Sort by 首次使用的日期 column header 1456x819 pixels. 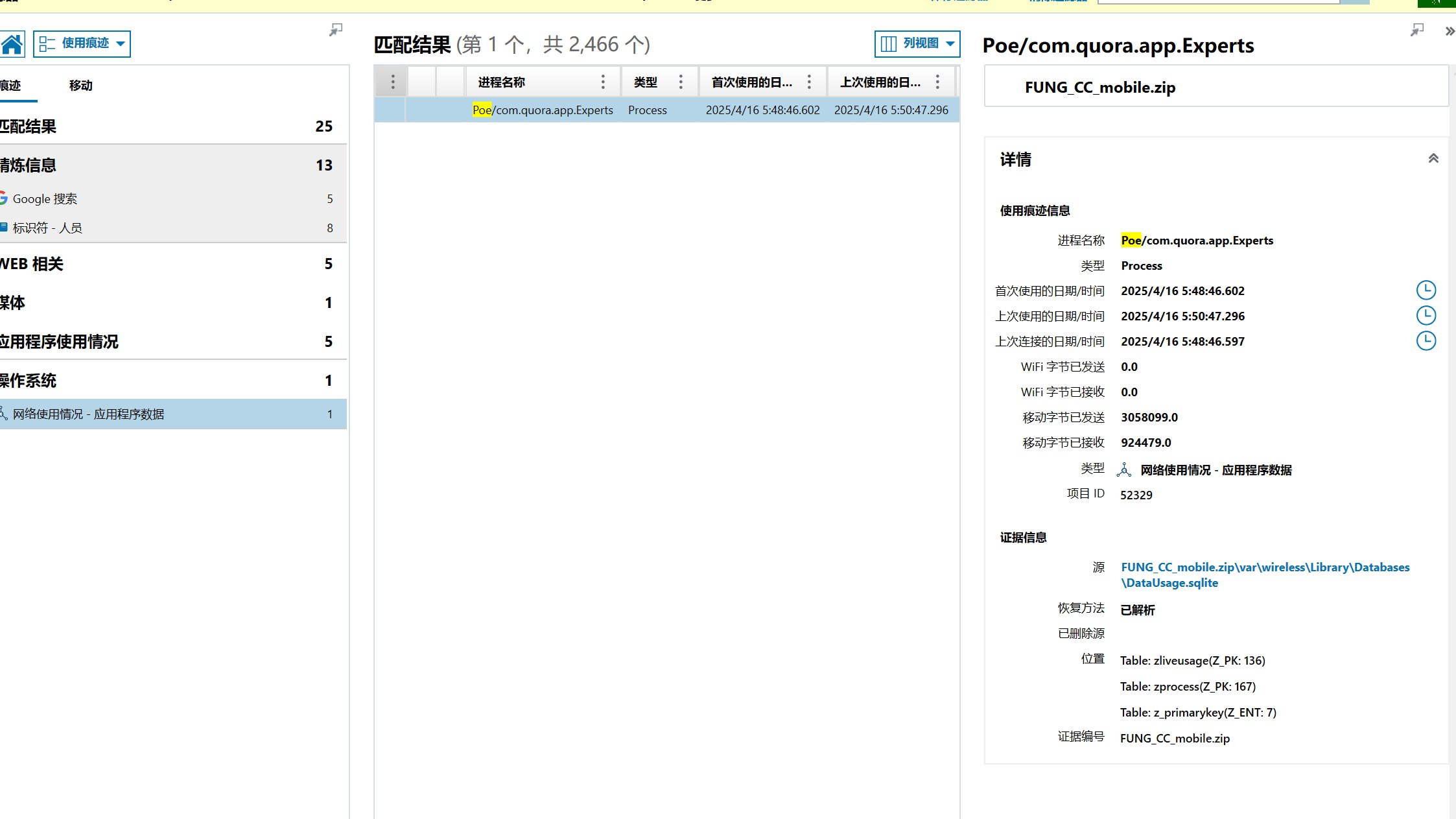pyautogui.click(x=752, y=82)
